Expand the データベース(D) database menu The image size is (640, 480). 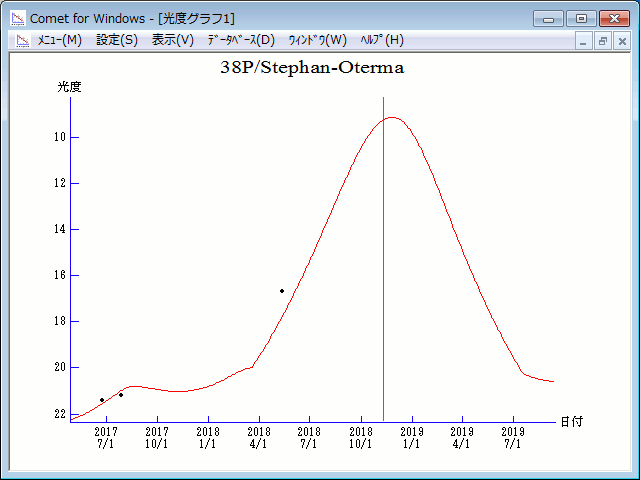tap(240, 40)
